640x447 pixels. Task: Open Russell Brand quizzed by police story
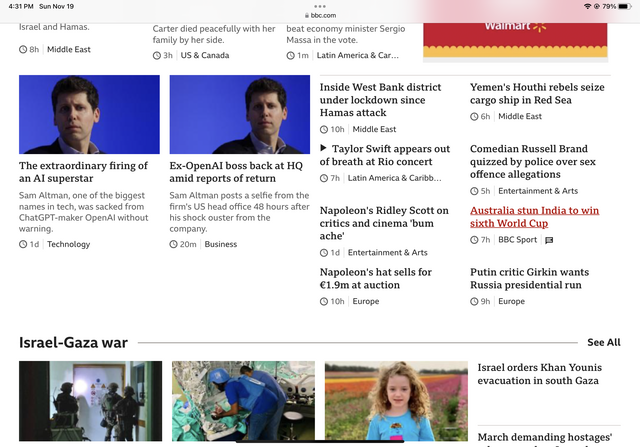[x=533, y=162]
